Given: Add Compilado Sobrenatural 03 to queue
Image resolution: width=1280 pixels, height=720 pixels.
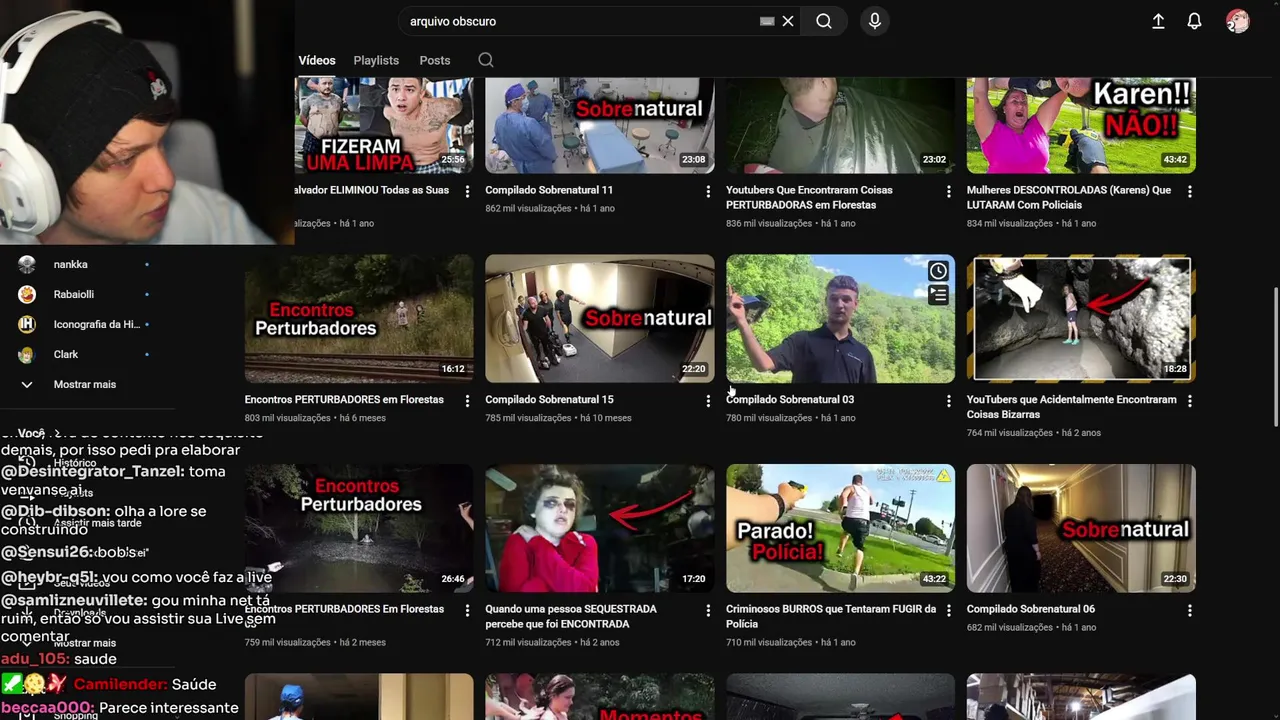Looking at the screenshot, I should (x=938, y=295).
